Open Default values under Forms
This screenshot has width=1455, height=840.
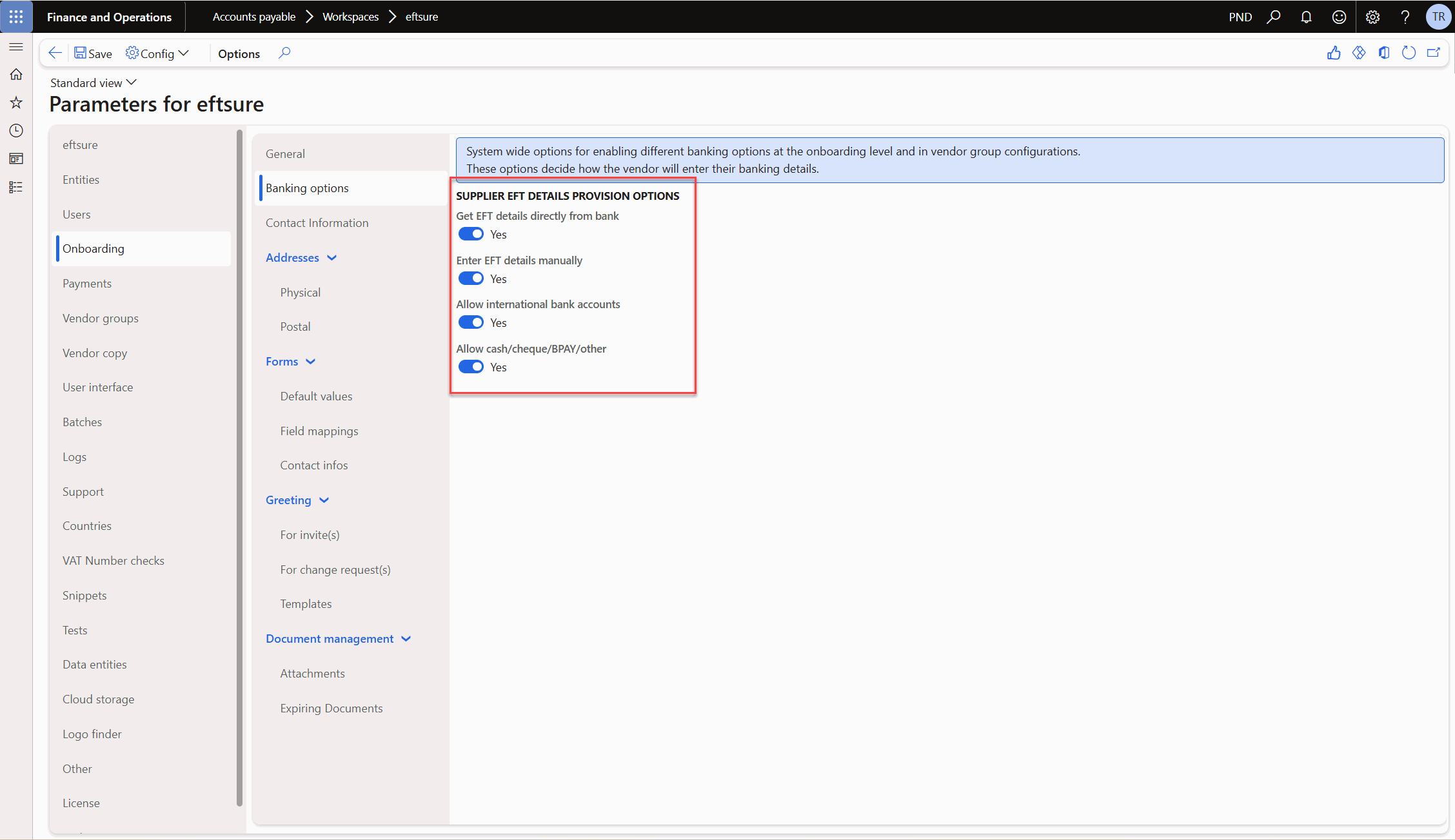316,396
